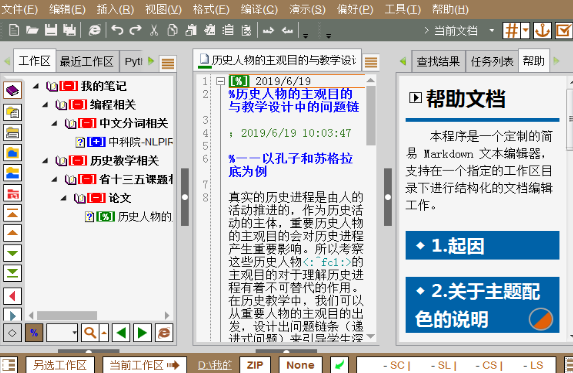Click the green right-arrow navigation button
Image resolution: width=573 pixels, height=373 pixels.
[x=142, y=333]
